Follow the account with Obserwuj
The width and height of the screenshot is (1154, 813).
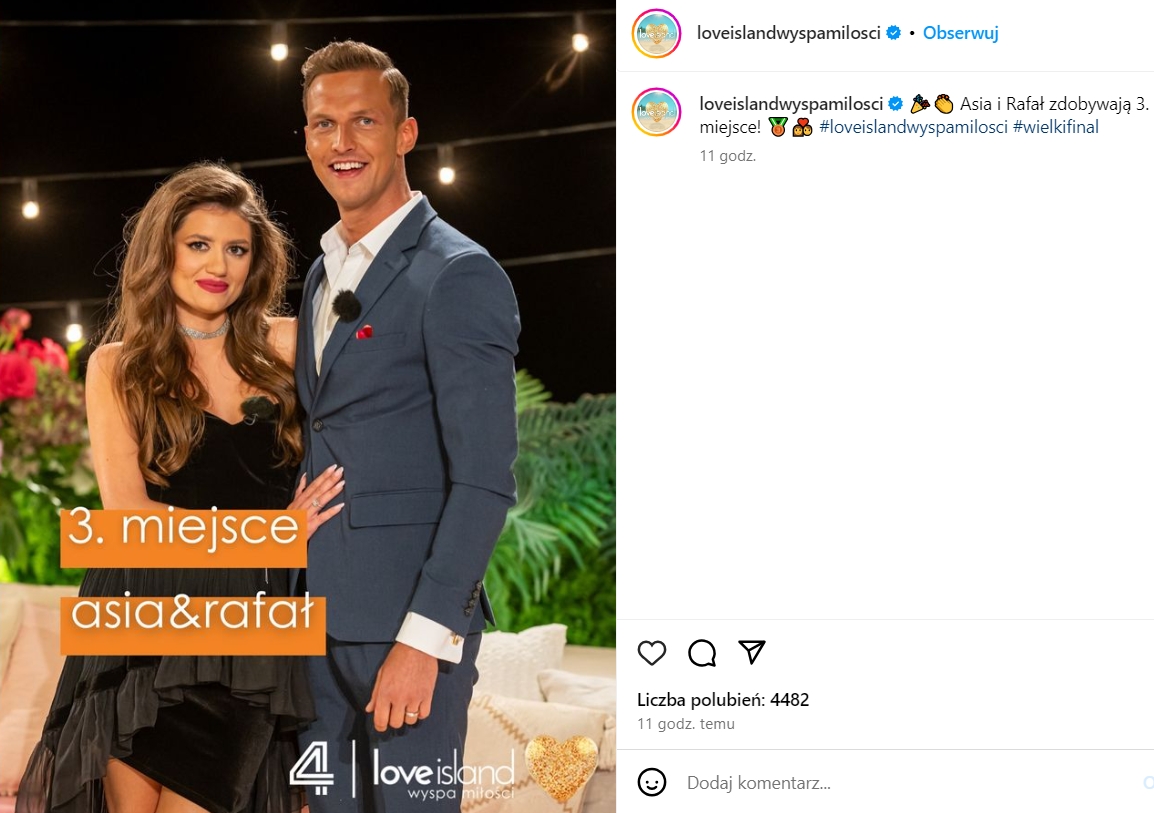[x=960, y=32]
